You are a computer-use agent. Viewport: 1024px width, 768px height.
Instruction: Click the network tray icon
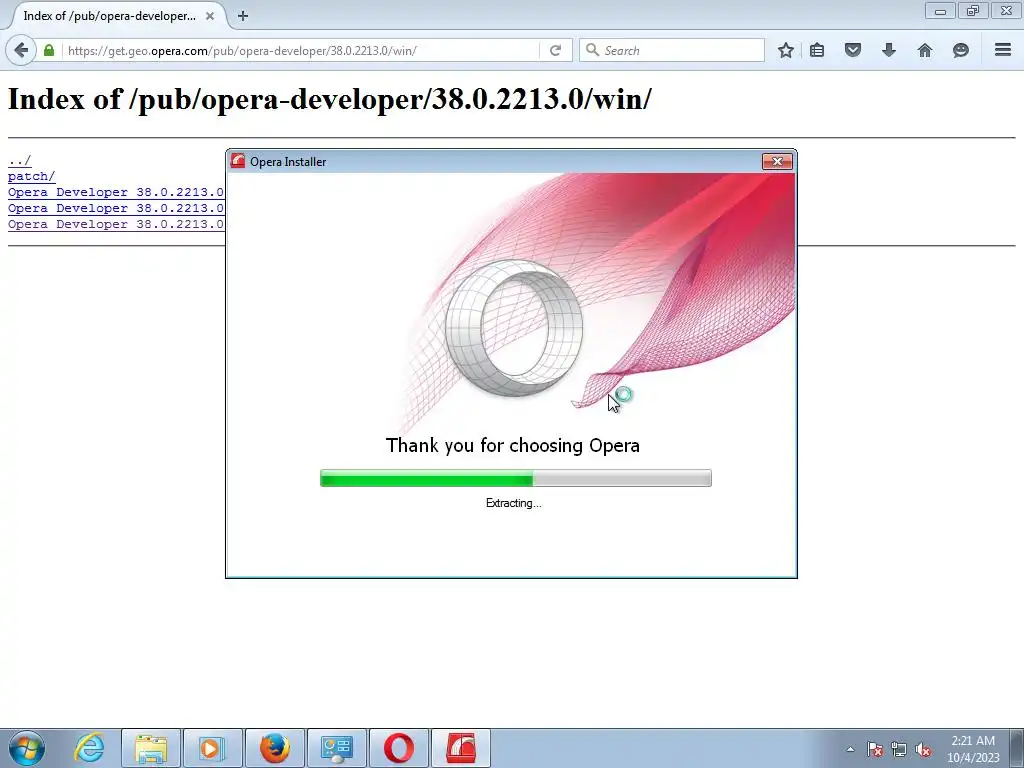tap(899, 750)
